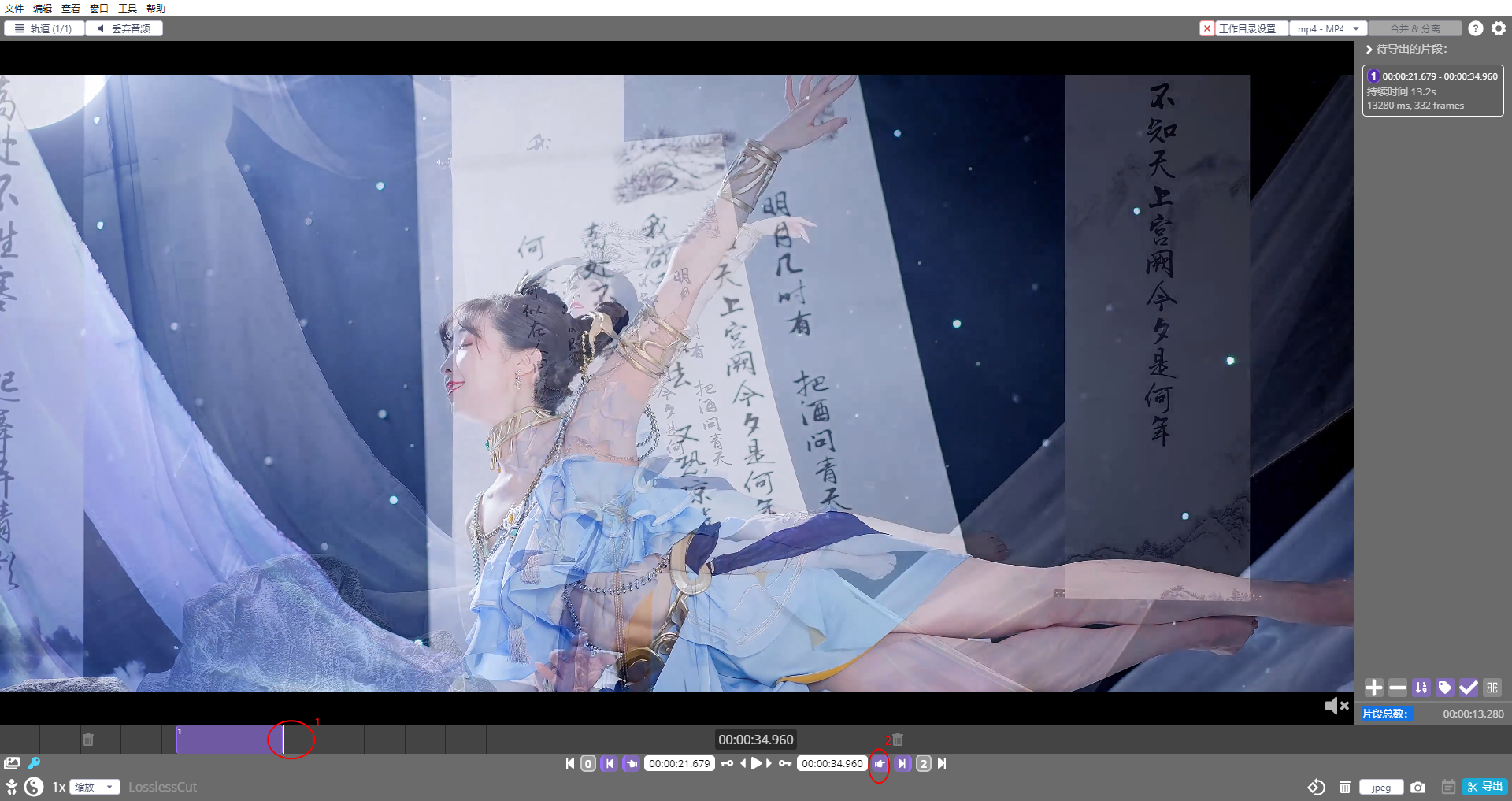Open settings with the gear icon
The width and height of the screenshot is (1512, 801).
(1499, 28)
